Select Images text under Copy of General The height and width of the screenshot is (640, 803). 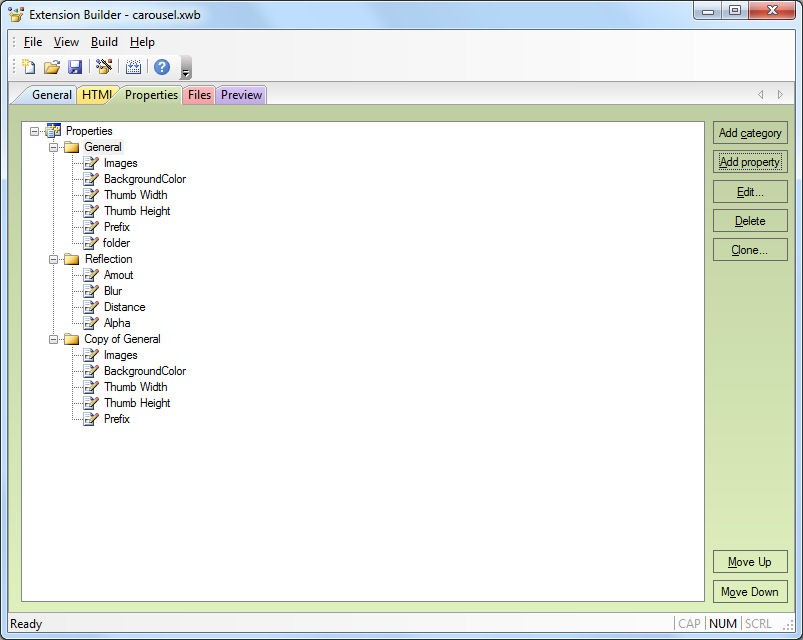[120, 355]
